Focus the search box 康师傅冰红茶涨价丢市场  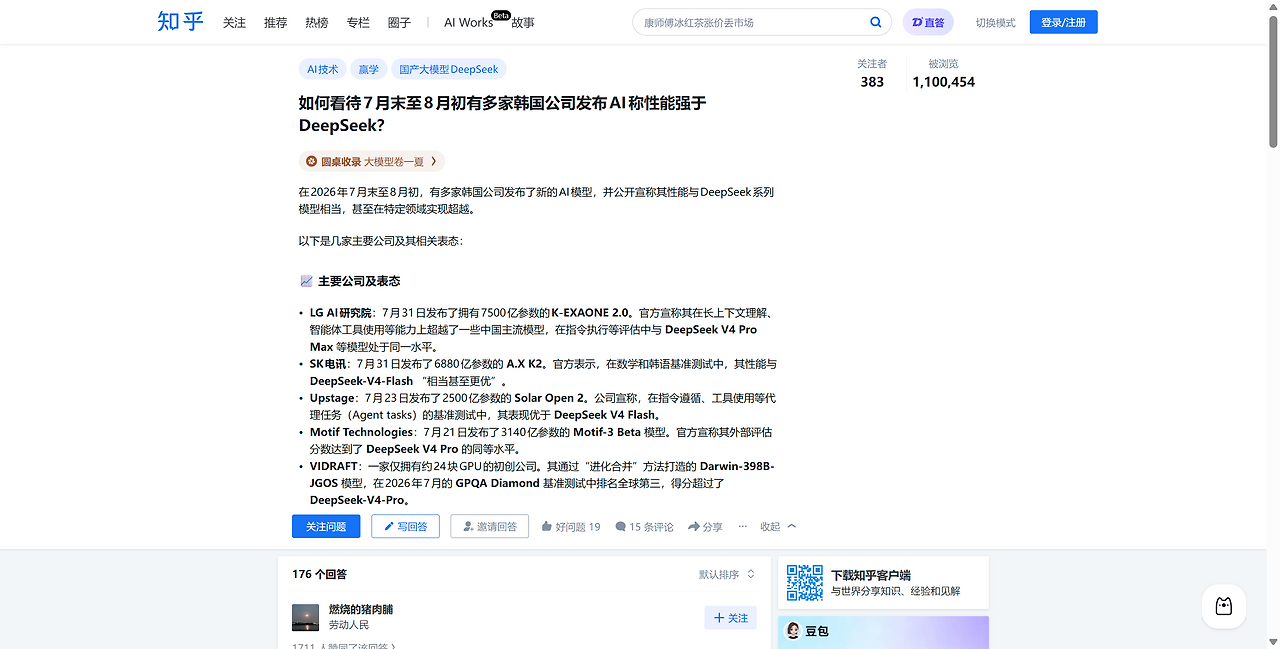[x=750, y=22]
